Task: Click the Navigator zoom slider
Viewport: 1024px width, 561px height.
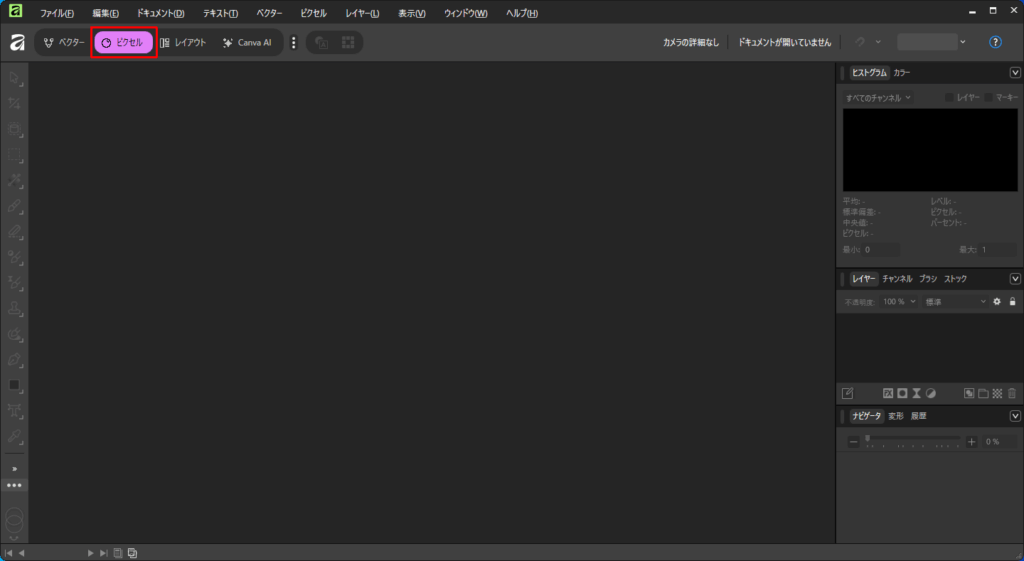Action: point(913,441)
